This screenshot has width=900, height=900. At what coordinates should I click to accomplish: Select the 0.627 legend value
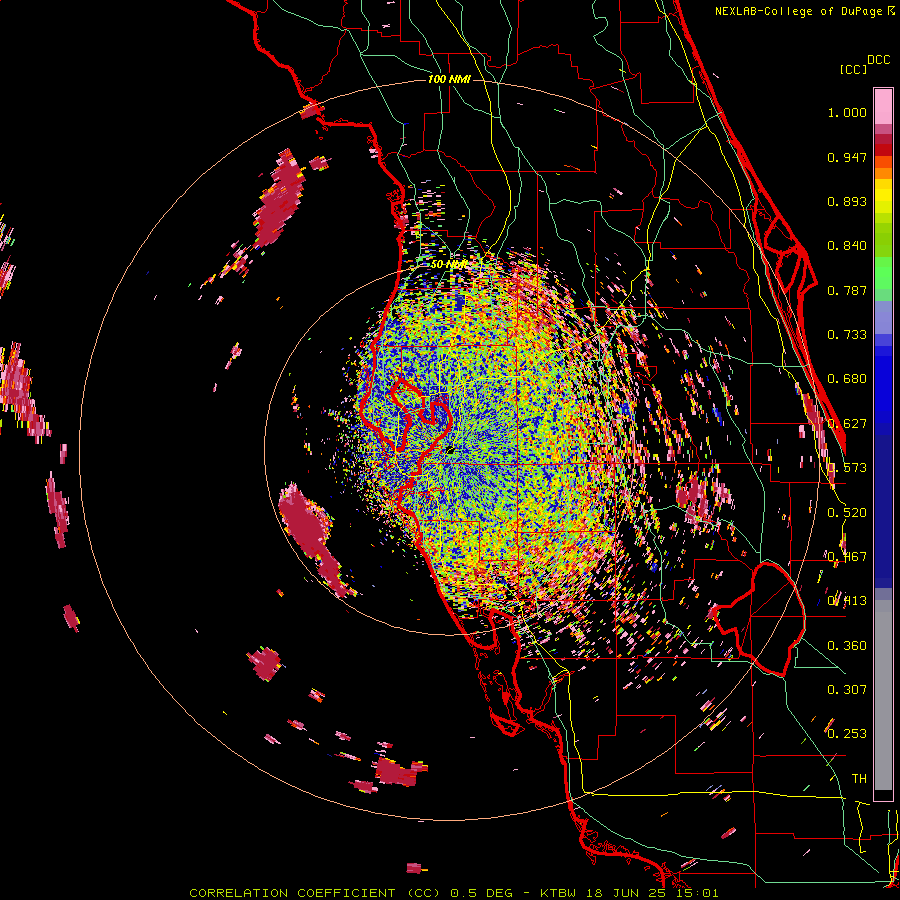coord(847,424)
